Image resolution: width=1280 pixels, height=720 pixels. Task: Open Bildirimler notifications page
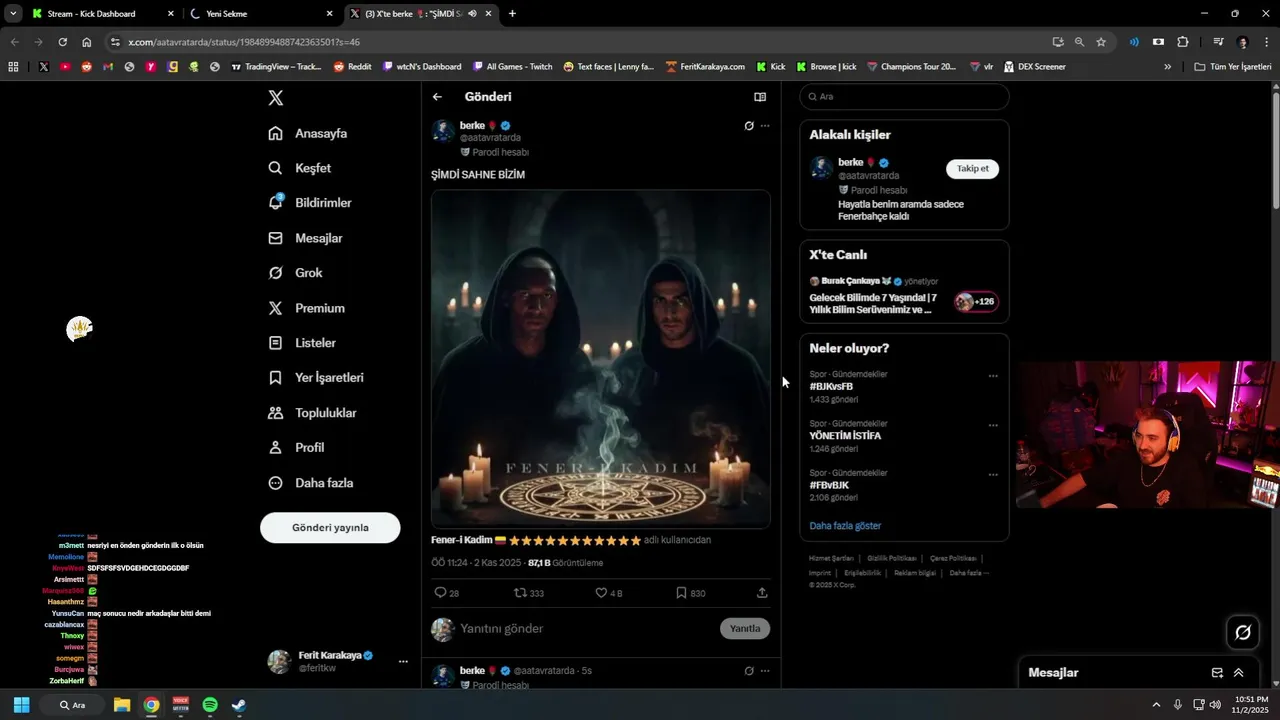(310, 203)
